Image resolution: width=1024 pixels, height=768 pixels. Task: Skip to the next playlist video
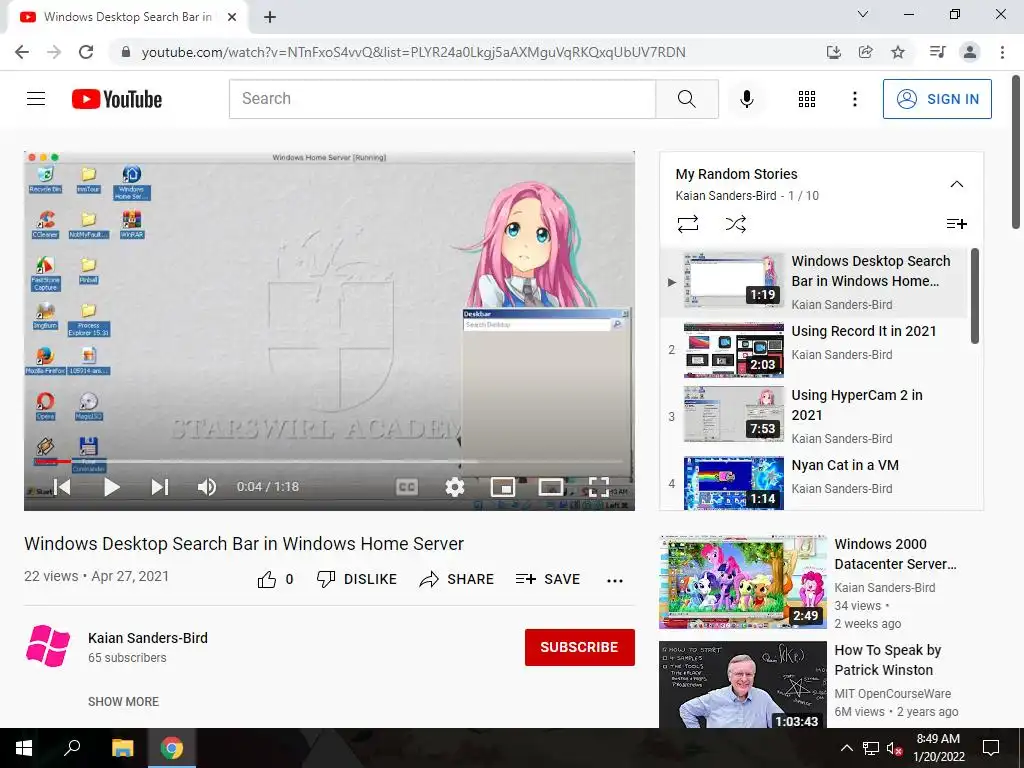point(159,487)
